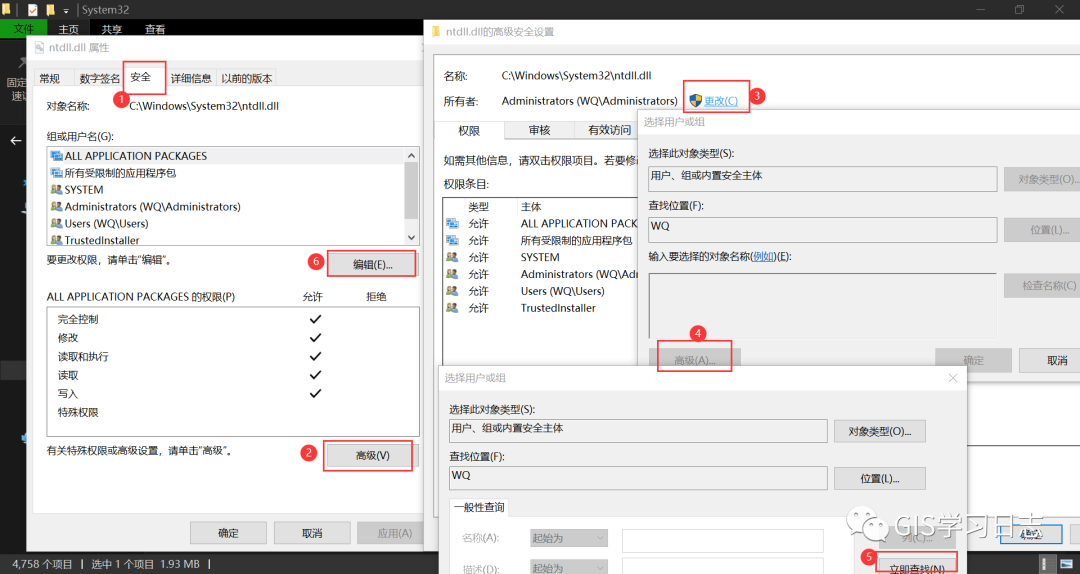Click the new folder quick access icon
The image size is (1080, 574).
[x=50, y=10]
